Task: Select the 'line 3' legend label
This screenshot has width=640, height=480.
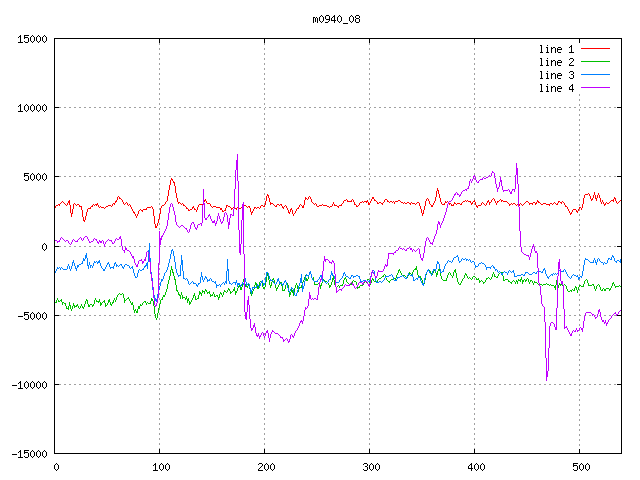Action: (556, 75)
